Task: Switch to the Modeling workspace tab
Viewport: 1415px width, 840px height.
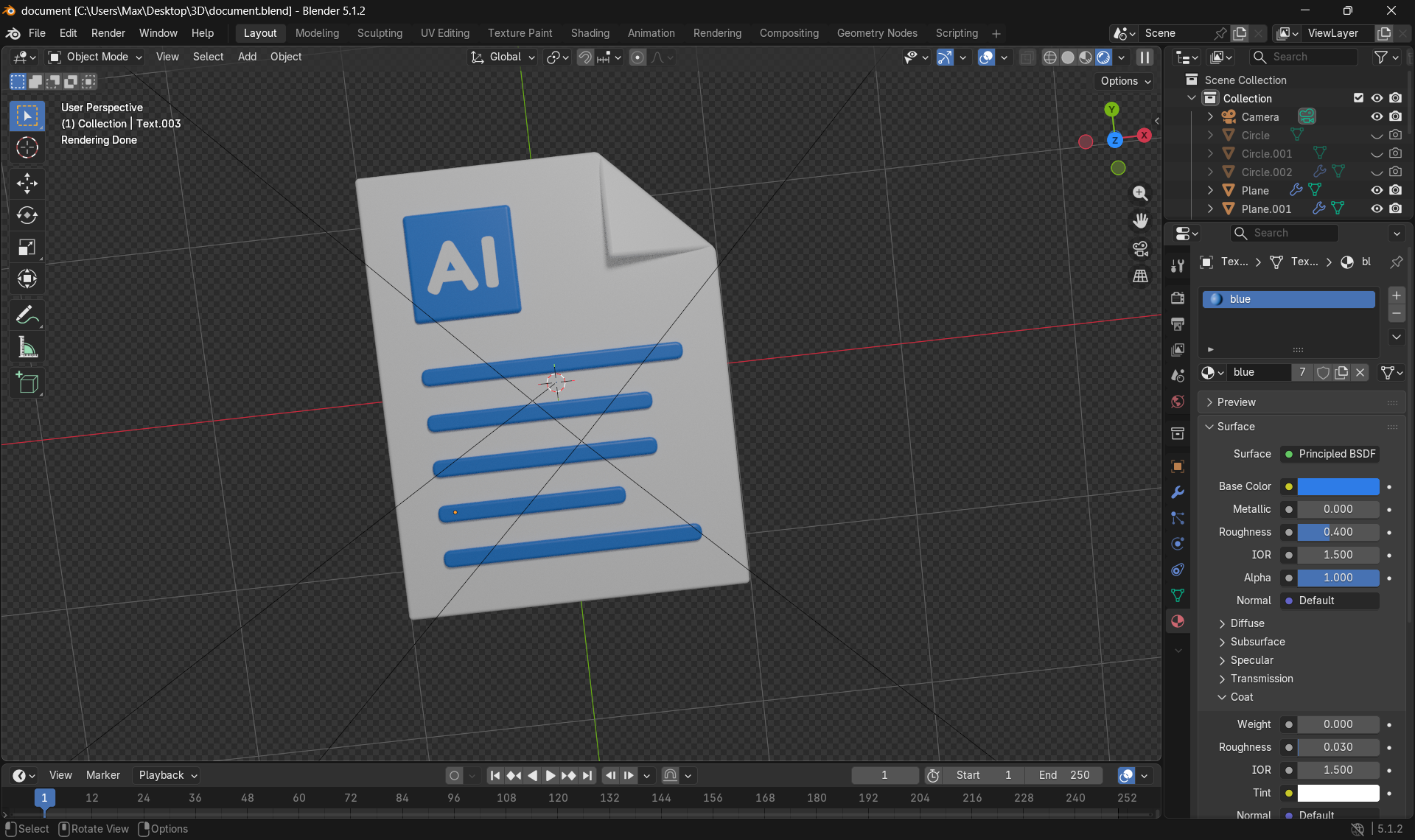Action: point(317,33)
